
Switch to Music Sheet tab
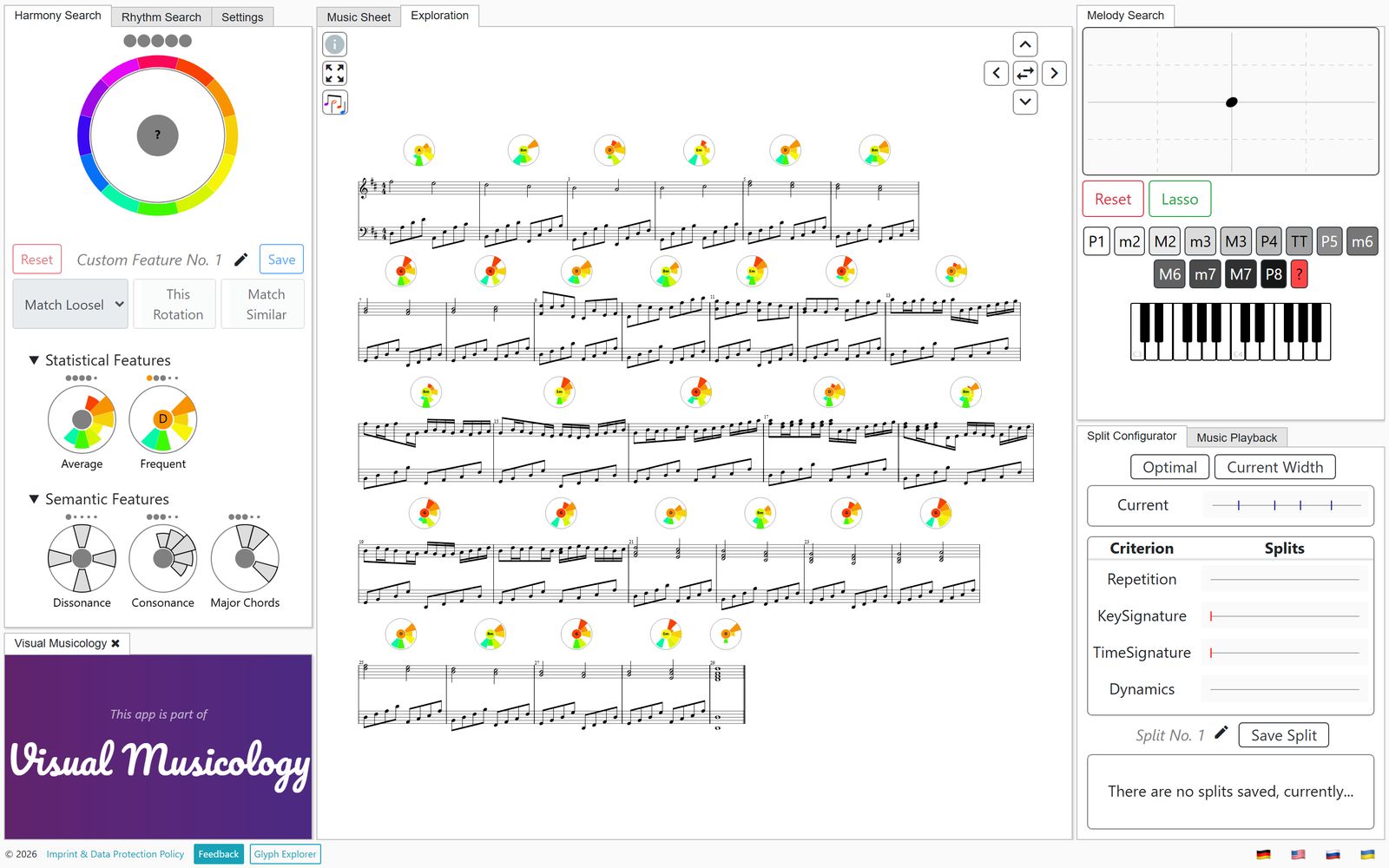tap(359, 16)
